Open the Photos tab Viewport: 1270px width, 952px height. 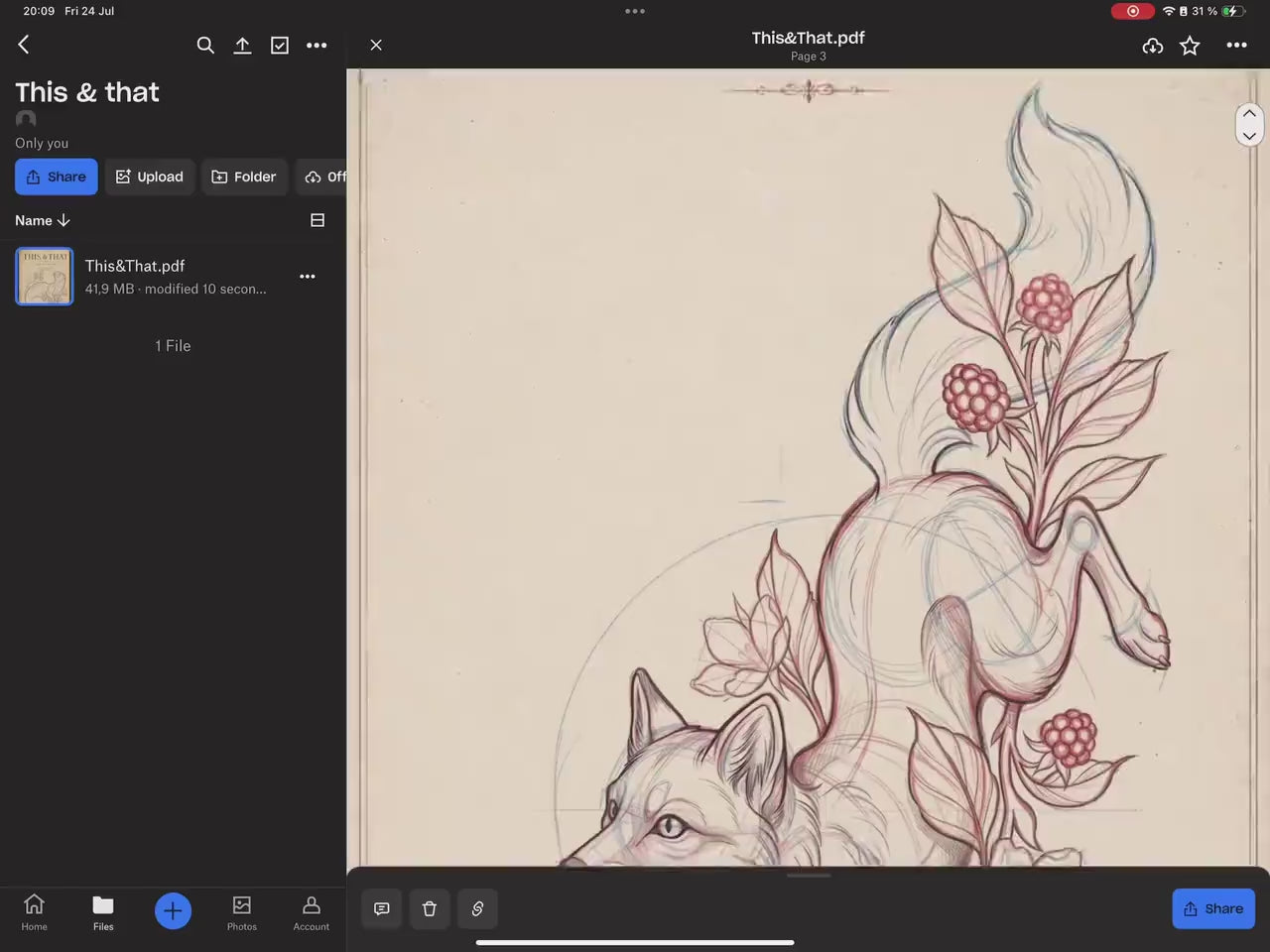[242, 912]
